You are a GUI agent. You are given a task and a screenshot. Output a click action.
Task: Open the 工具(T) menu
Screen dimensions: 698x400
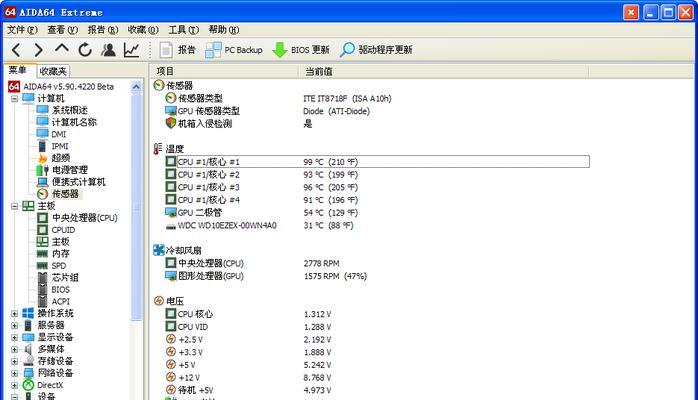coord(183,30)
